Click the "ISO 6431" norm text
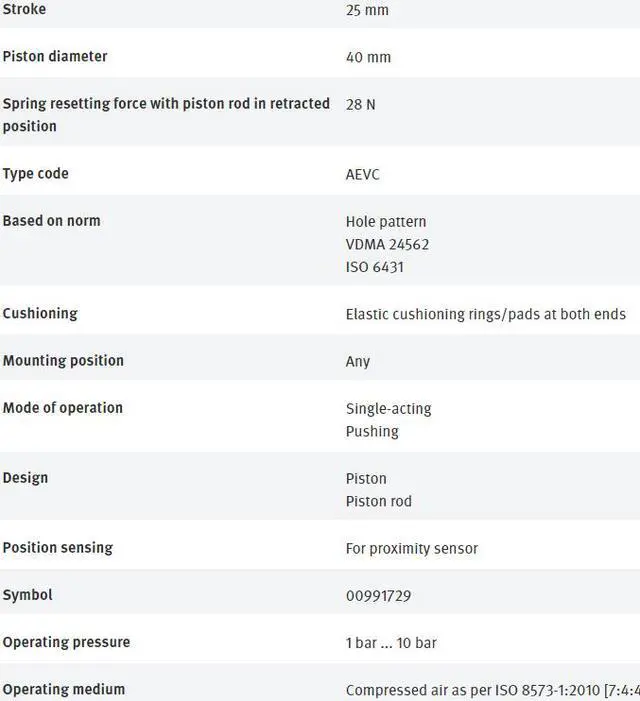Image resolution: width=640 pixels, height=701 pixels. pyautogui.click(x=375, y=267)
